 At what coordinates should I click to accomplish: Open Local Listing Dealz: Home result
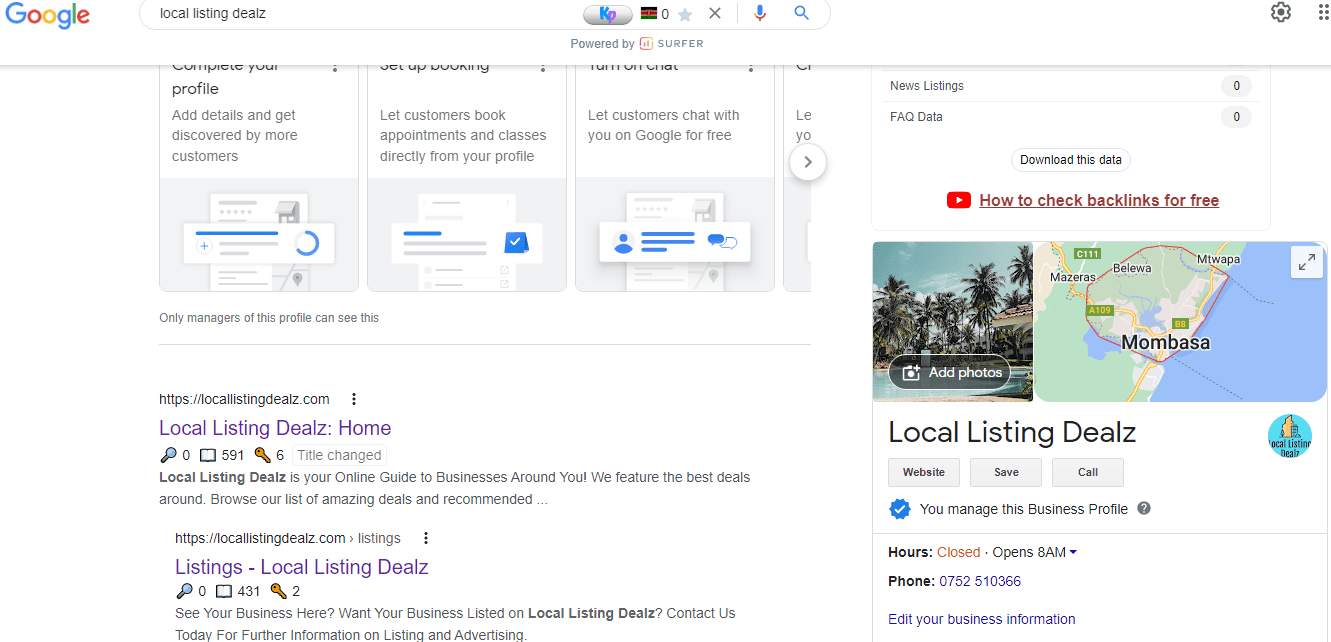click(x=275, y=428)
